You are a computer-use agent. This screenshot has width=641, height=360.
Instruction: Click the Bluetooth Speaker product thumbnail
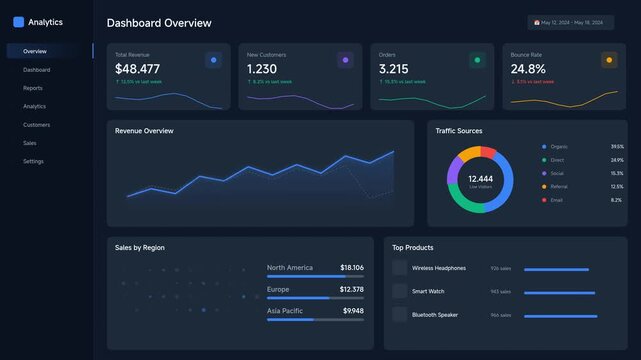(399, 315)
